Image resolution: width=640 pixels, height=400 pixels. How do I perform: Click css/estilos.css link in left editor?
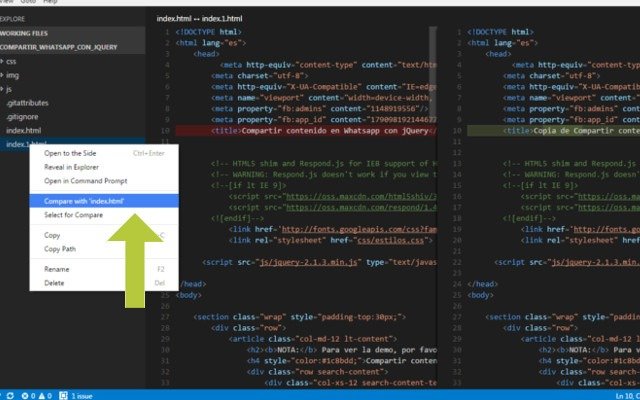390,240
